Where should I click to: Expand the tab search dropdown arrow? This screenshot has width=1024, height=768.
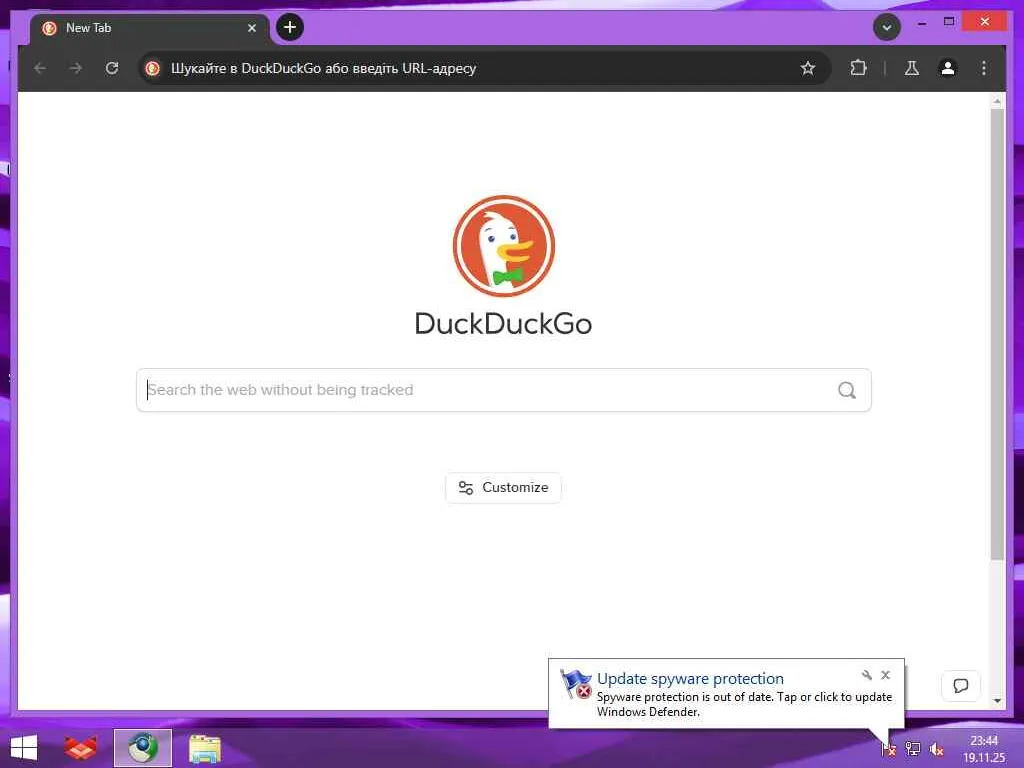(x=887, y=27)
